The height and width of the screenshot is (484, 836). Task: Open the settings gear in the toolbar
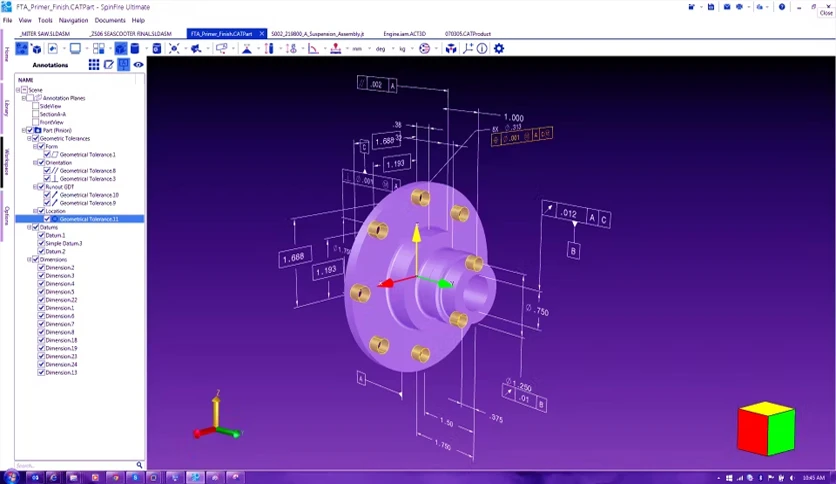coord(499,49)
